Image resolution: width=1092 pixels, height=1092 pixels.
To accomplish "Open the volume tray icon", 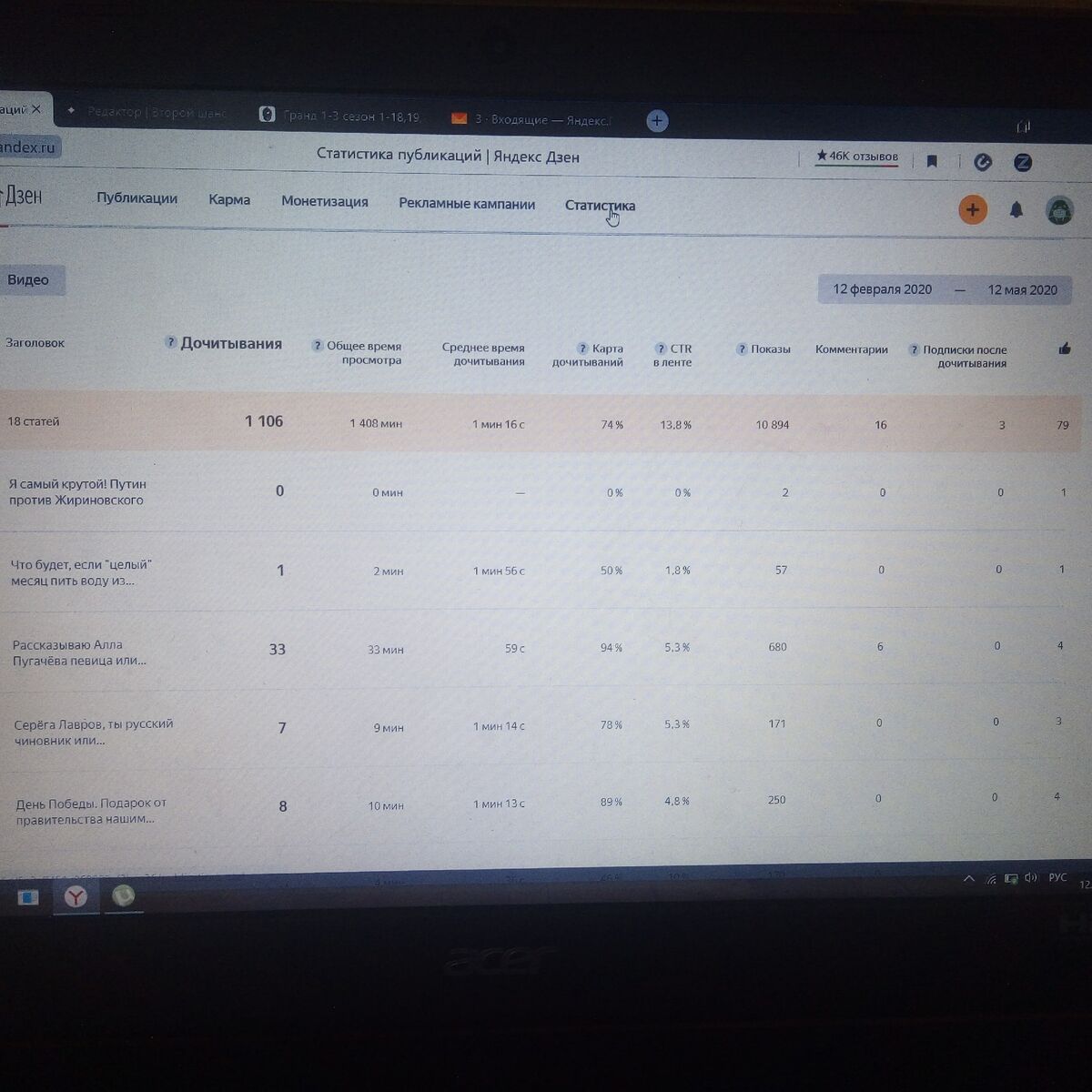I will (x=1031, y=878).
